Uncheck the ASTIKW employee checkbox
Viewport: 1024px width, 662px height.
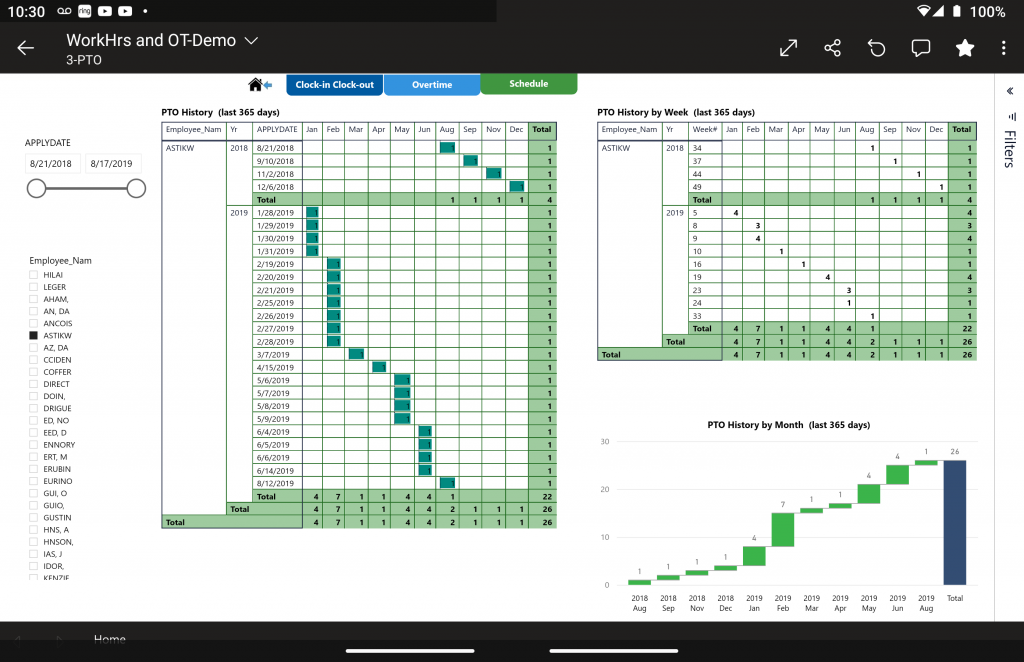coord(34,336)
